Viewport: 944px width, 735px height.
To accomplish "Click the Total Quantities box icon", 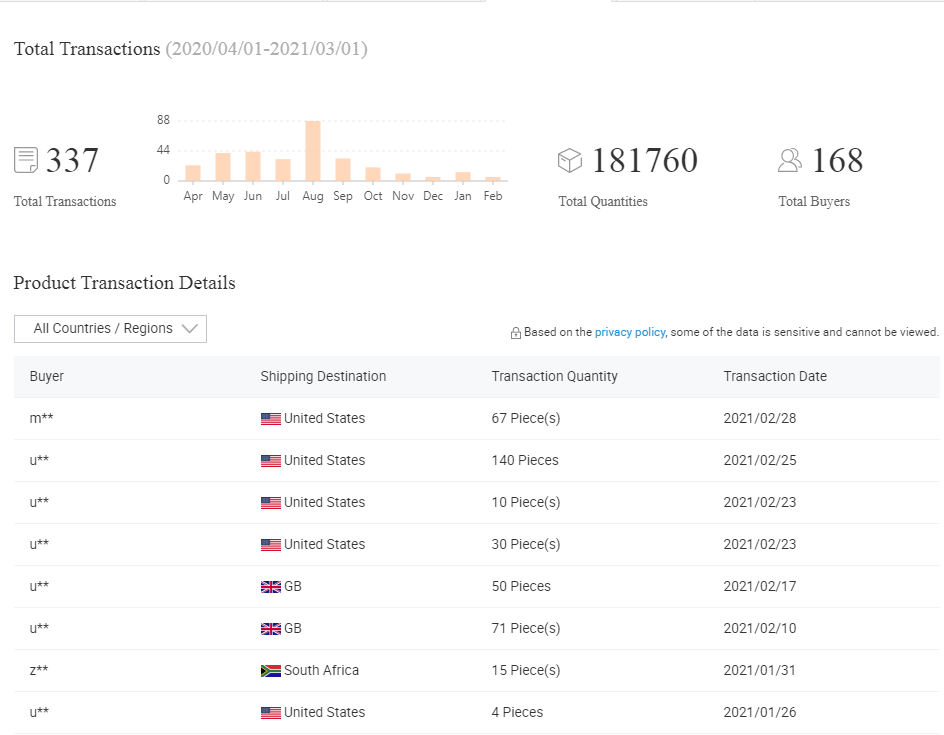I will (570, 160).
